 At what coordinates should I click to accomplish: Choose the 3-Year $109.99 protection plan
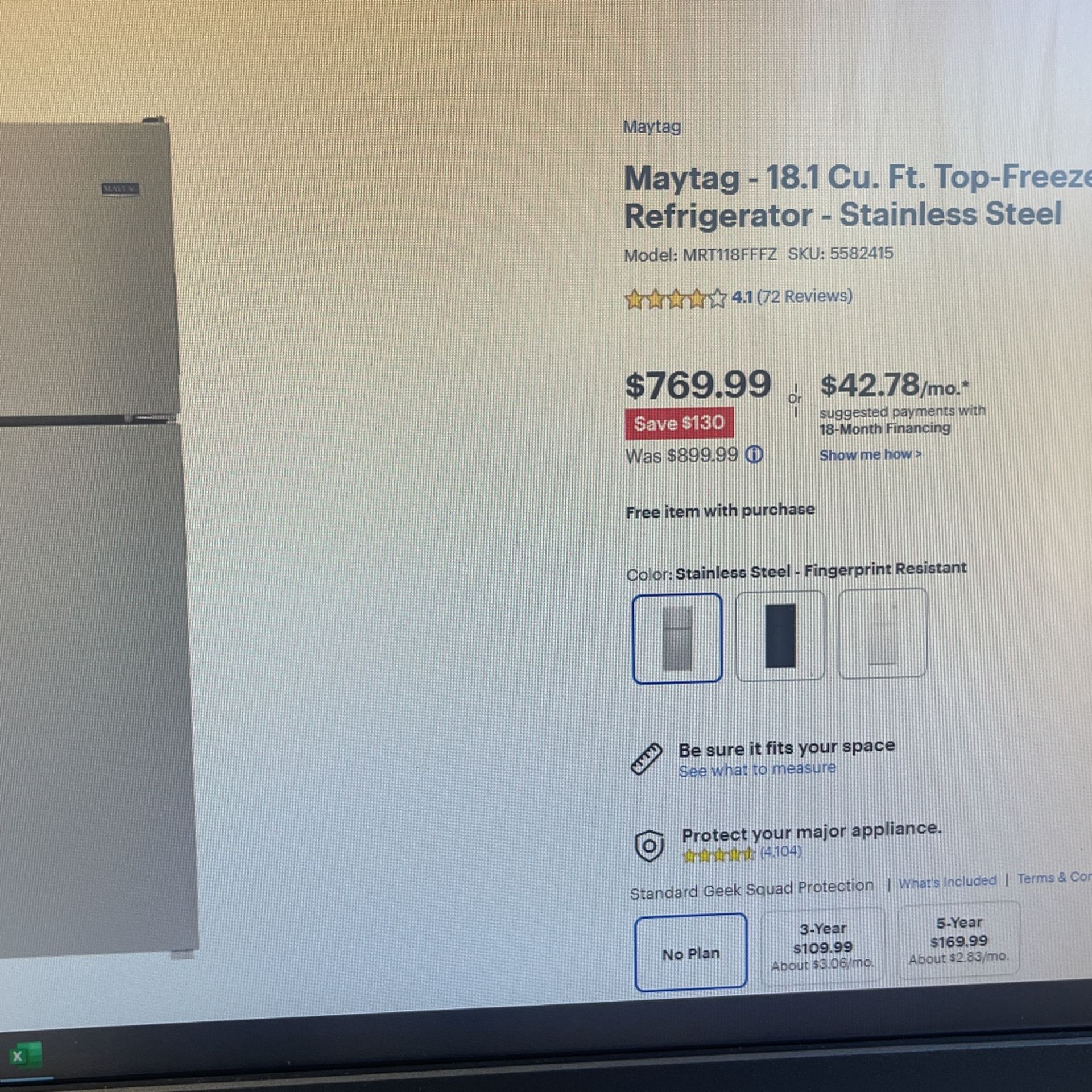822,947
